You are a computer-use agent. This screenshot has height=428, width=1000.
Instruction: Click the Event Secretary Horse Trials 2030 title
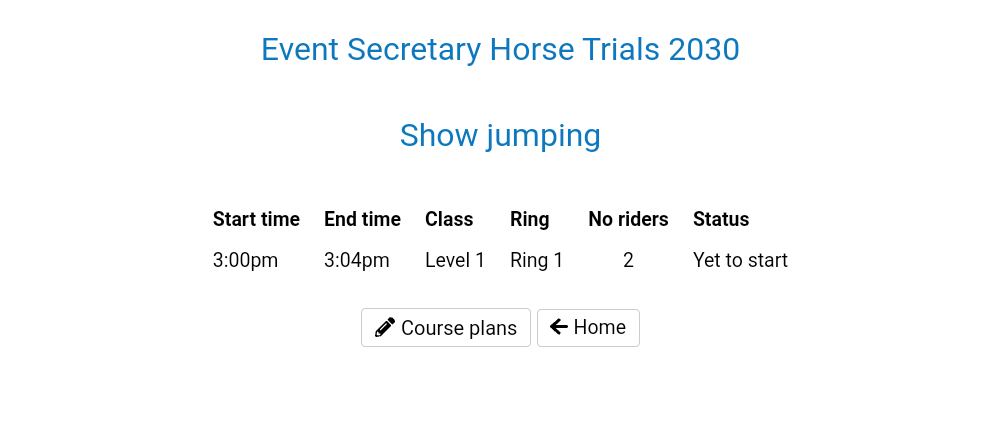click(500, 49)
